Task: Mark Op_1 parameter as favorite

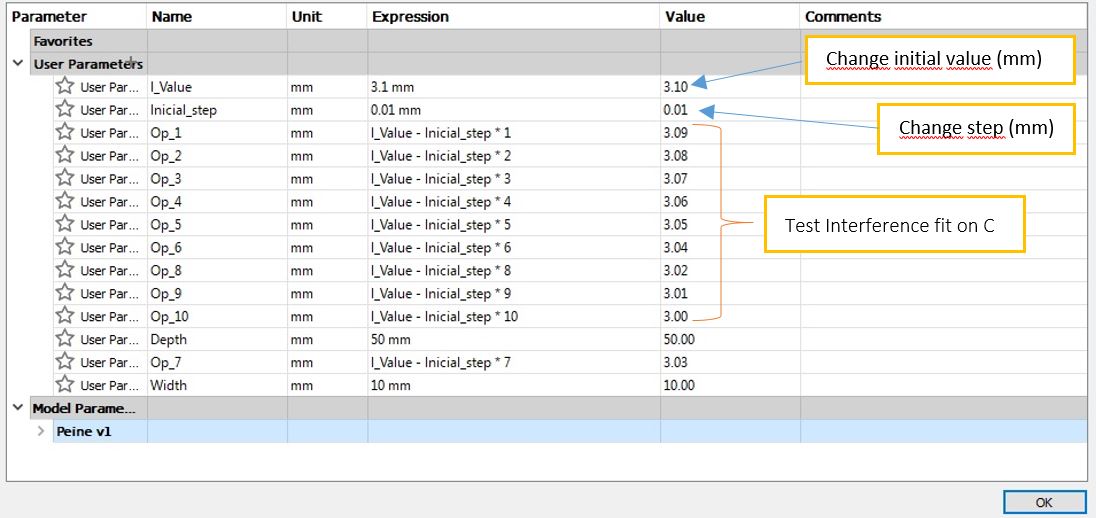Action: pyautogui.click(x=65, y=133)
